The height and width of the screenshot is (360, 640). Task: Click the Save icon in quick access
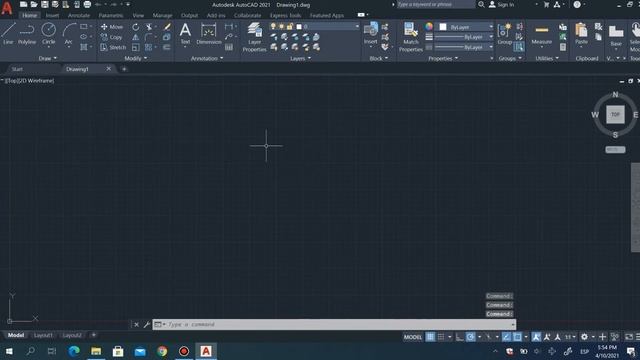click(x=44, y=4)
